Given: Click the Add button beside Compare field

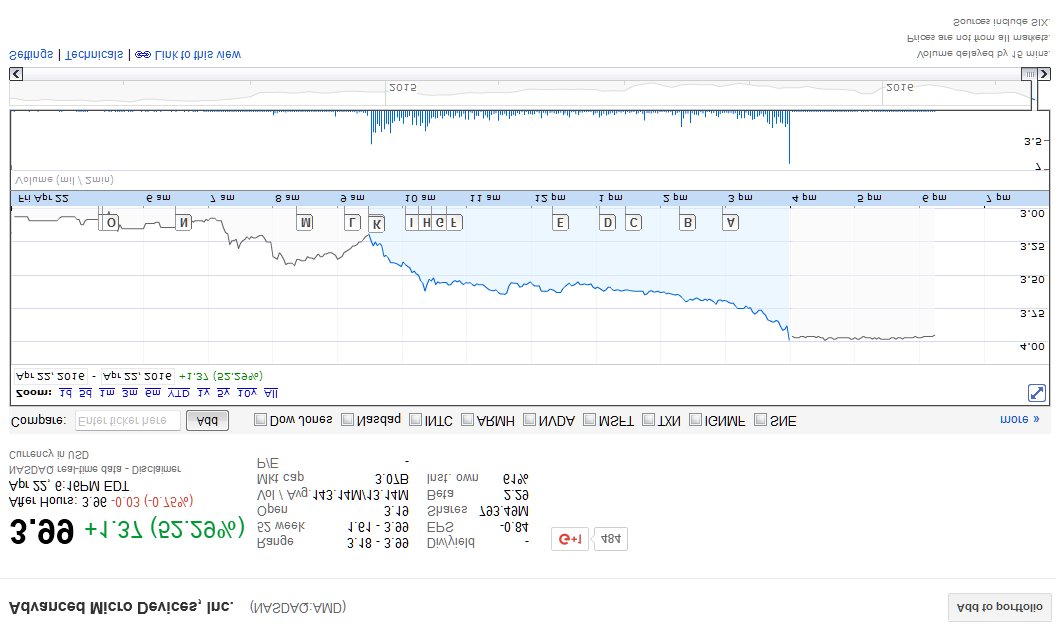Looking at the screenshot, I should click(x=207, y=420).
